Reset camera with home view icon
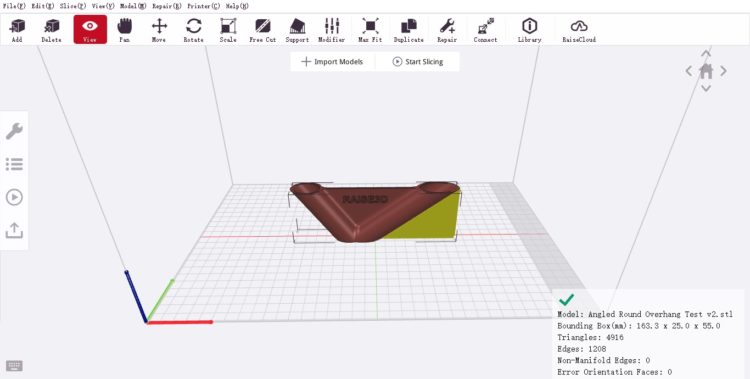This screenshot has height=379, width=750. (x=706, y=71)
